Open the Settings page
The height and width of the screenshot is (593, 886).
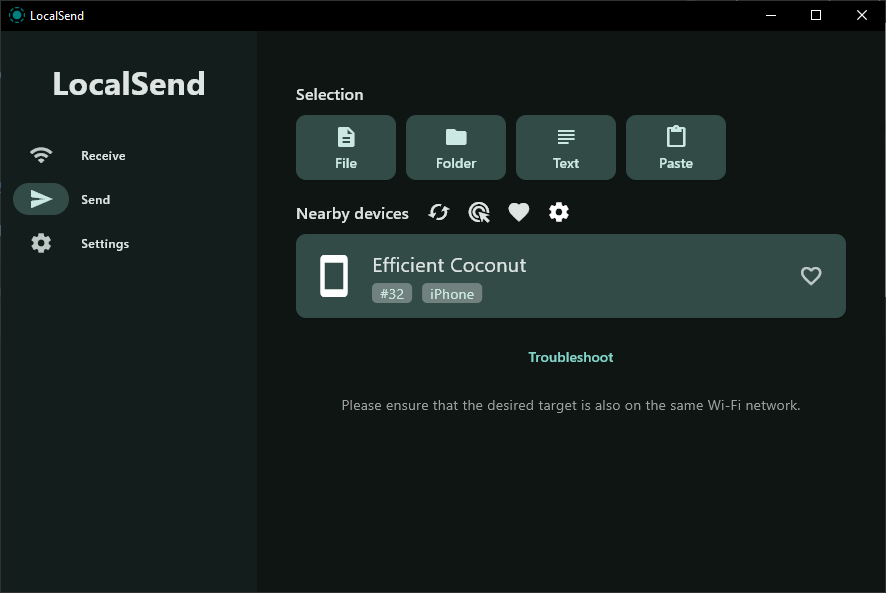tap(104, 243)
